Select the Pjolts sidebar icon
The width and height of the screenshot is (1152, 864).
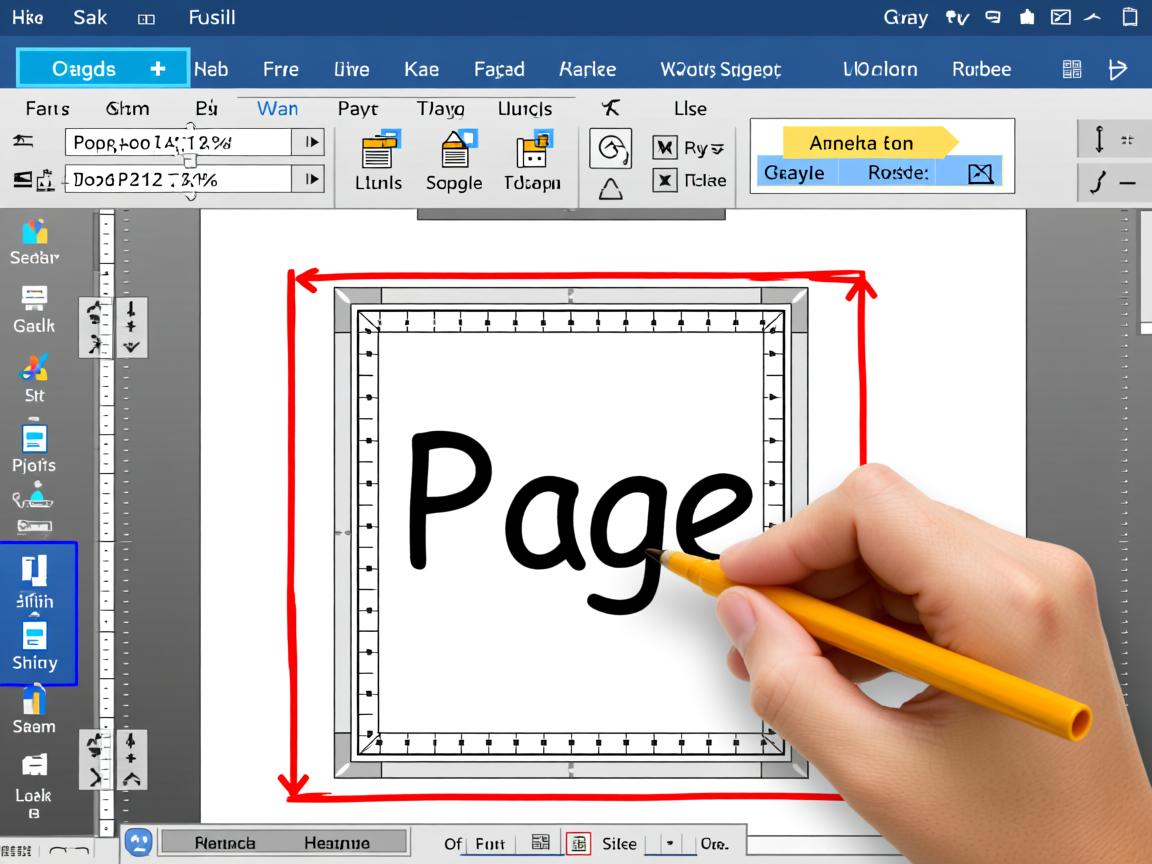click(x=34, y=438)
